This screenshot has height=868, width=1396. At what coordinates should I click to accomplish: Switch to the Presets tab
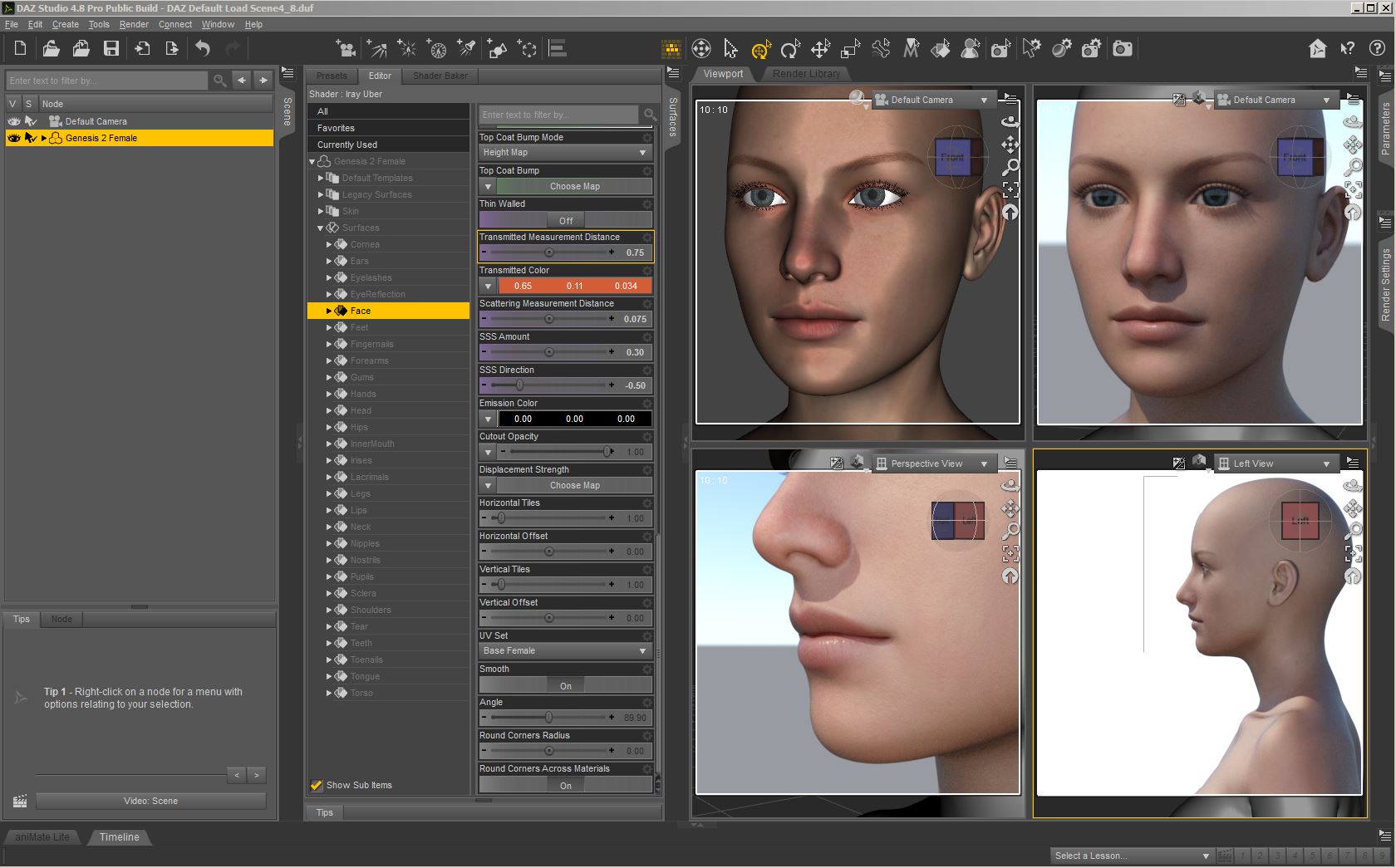coord(332,76)
